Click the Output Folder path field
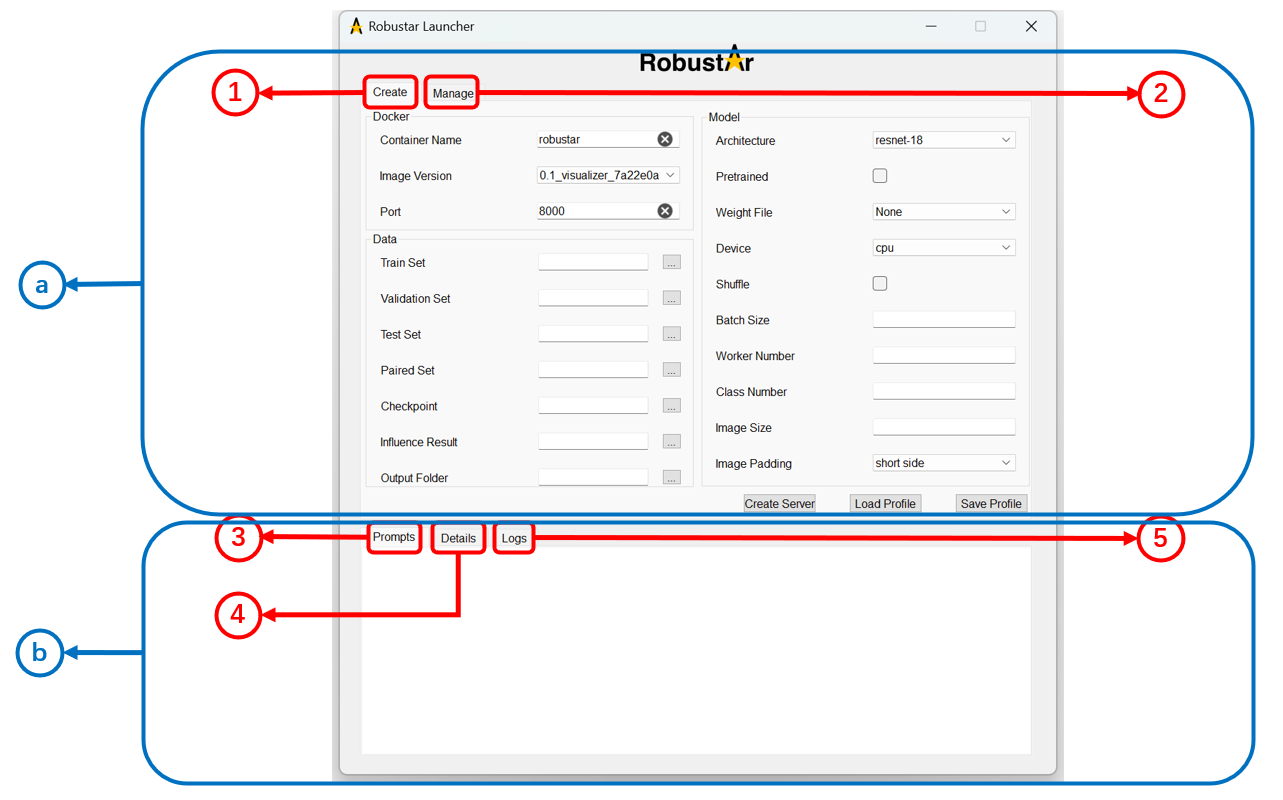 pos(593,478)
